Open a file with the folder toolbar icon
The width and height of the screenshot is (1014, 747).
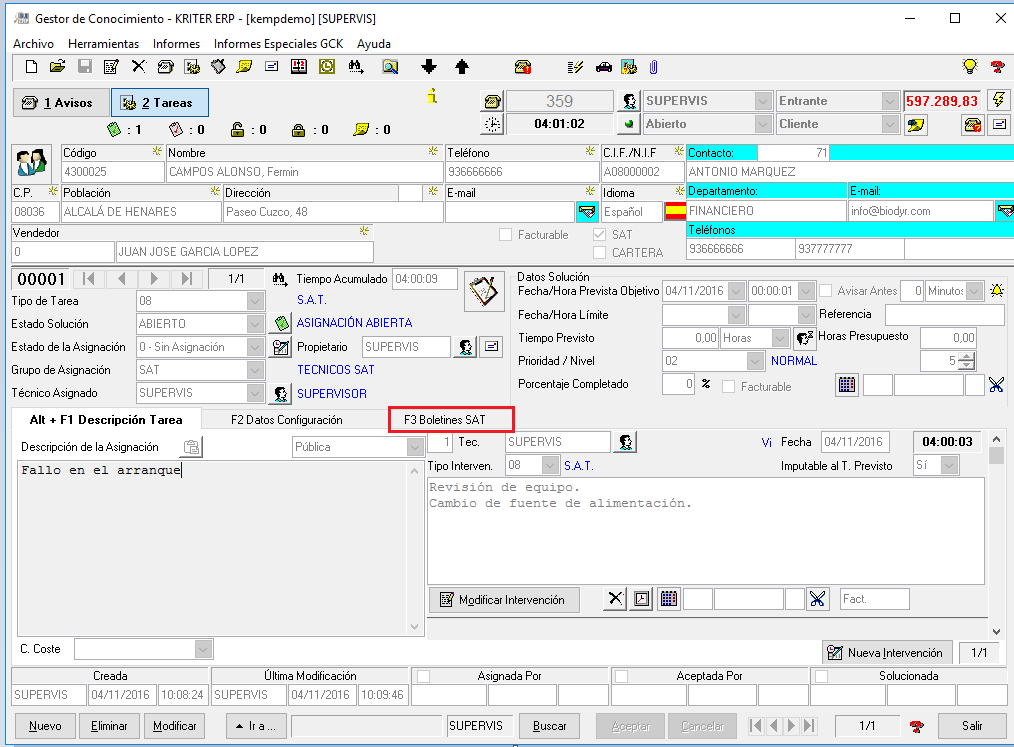[x=58, y=67]
